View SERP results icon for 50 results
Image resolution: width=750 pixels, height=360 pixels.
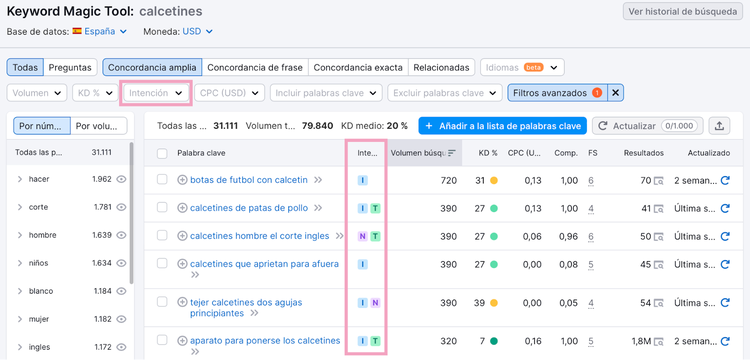coord(659,236)
